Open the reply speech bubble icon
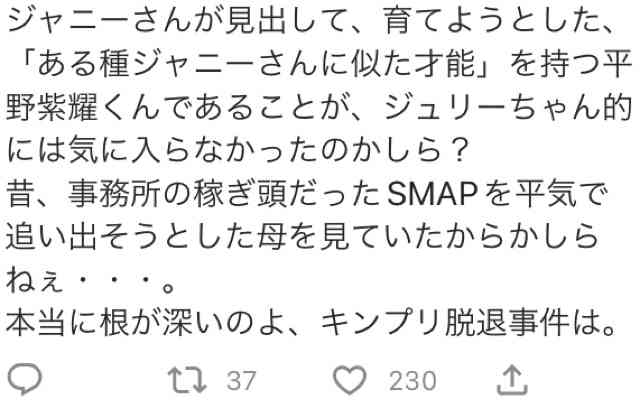This screenshot has height=416, width=640. [x=24, y=378]
